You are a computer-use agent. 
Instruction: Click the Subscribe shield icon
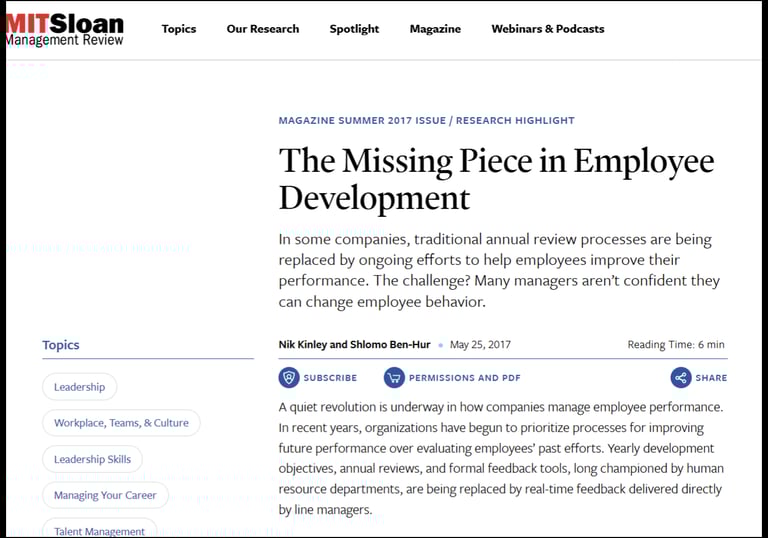point(289,378)
